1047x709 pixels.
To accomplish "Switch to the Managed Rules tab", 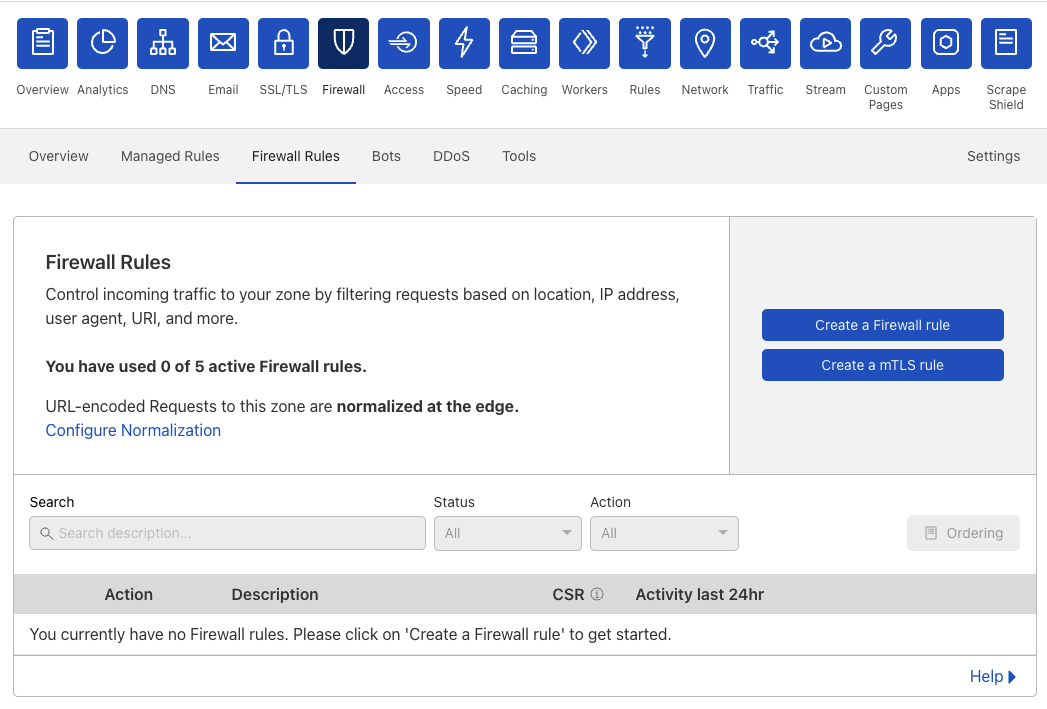I will point(170,156).
